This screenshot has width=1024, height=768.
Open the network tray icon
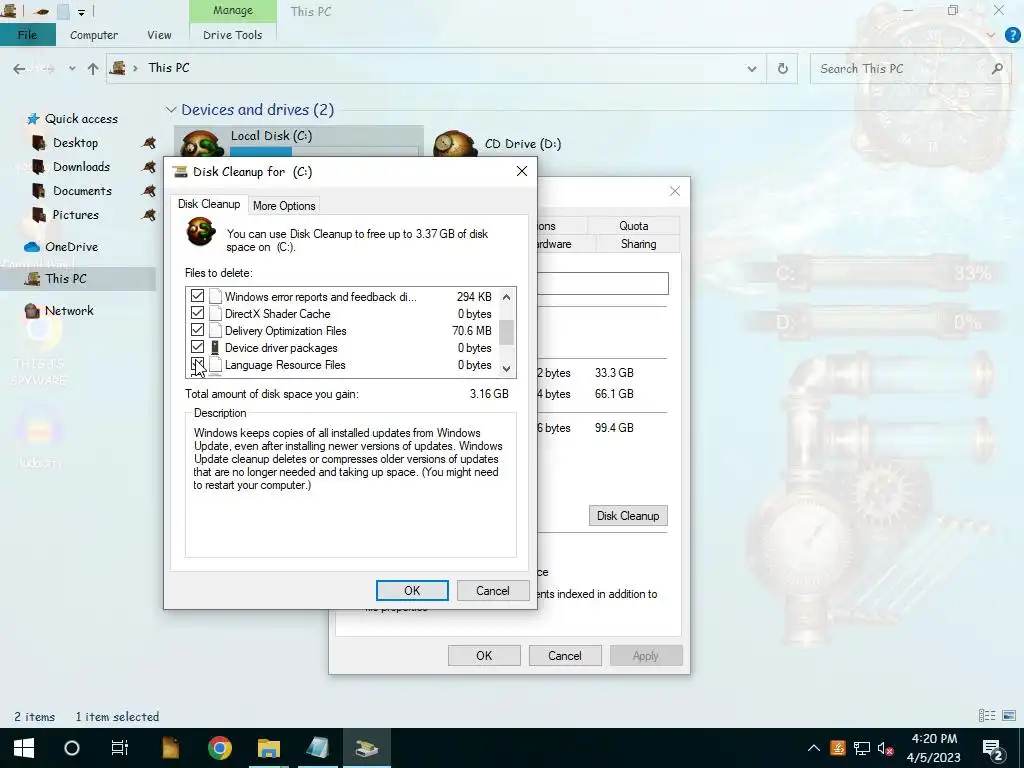(x=861, y=748)
